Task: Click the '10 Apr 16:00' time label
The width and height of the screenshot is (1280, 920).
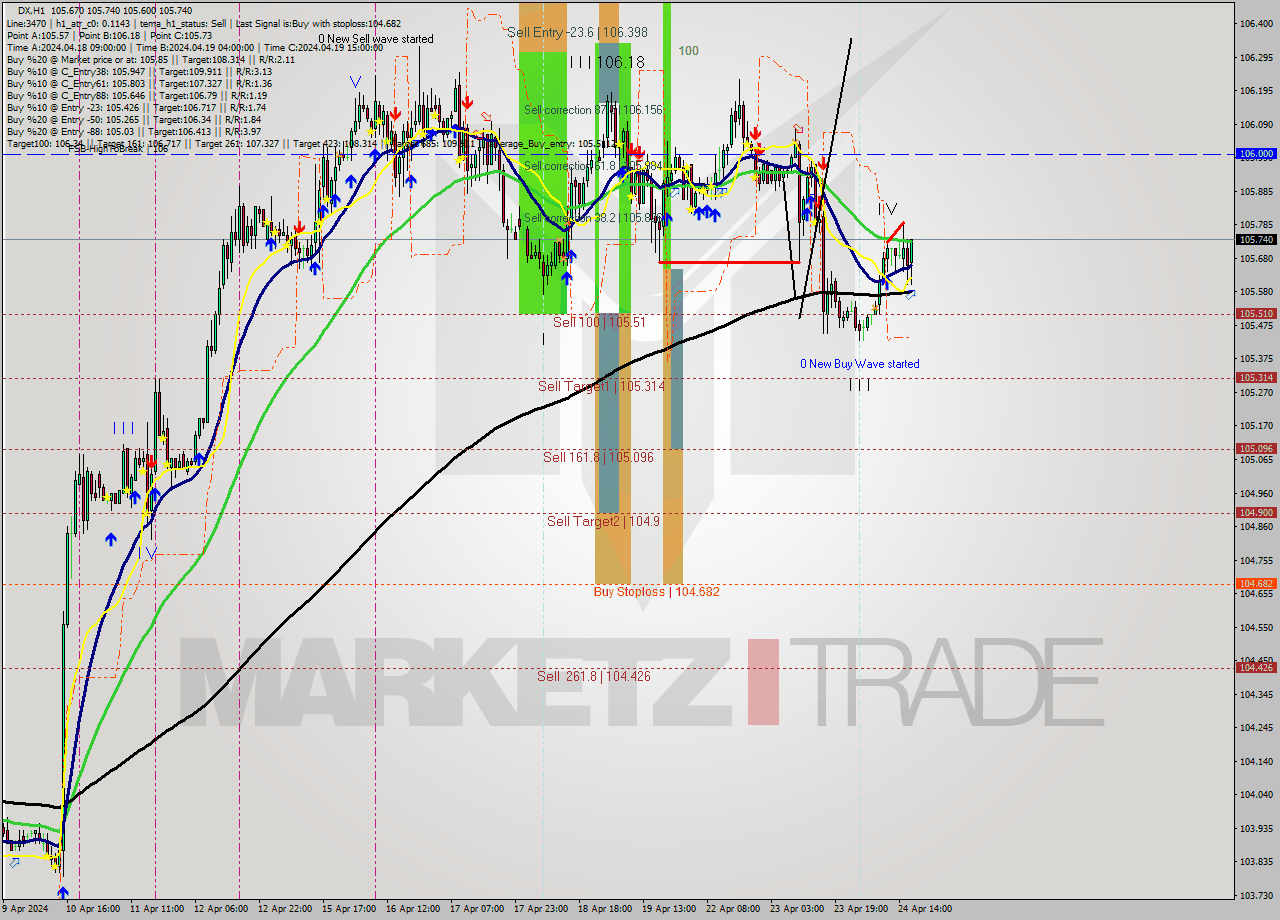Action: 91,909
